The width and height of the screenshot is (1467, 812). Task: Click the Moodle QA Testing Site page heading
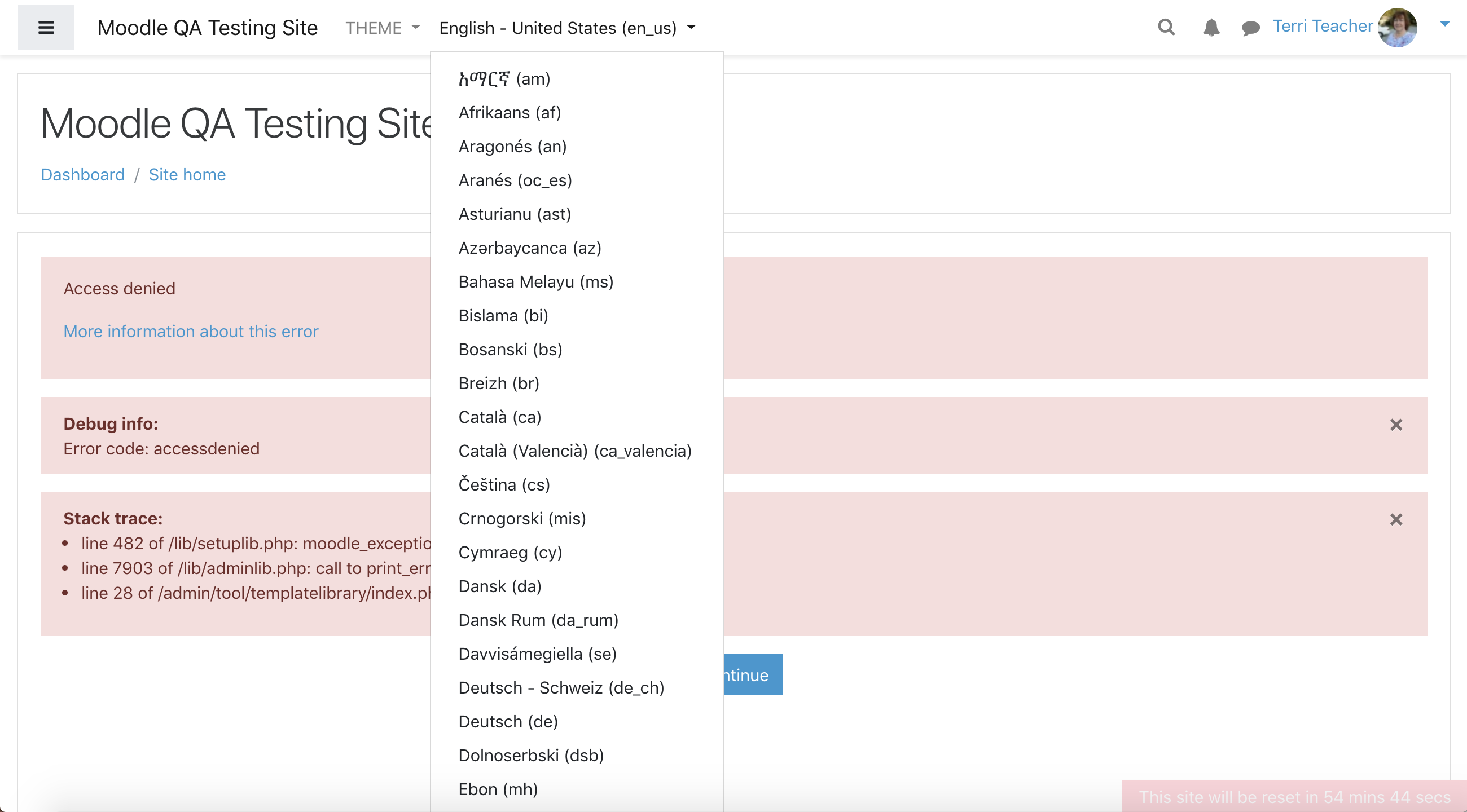click(236, 123)
